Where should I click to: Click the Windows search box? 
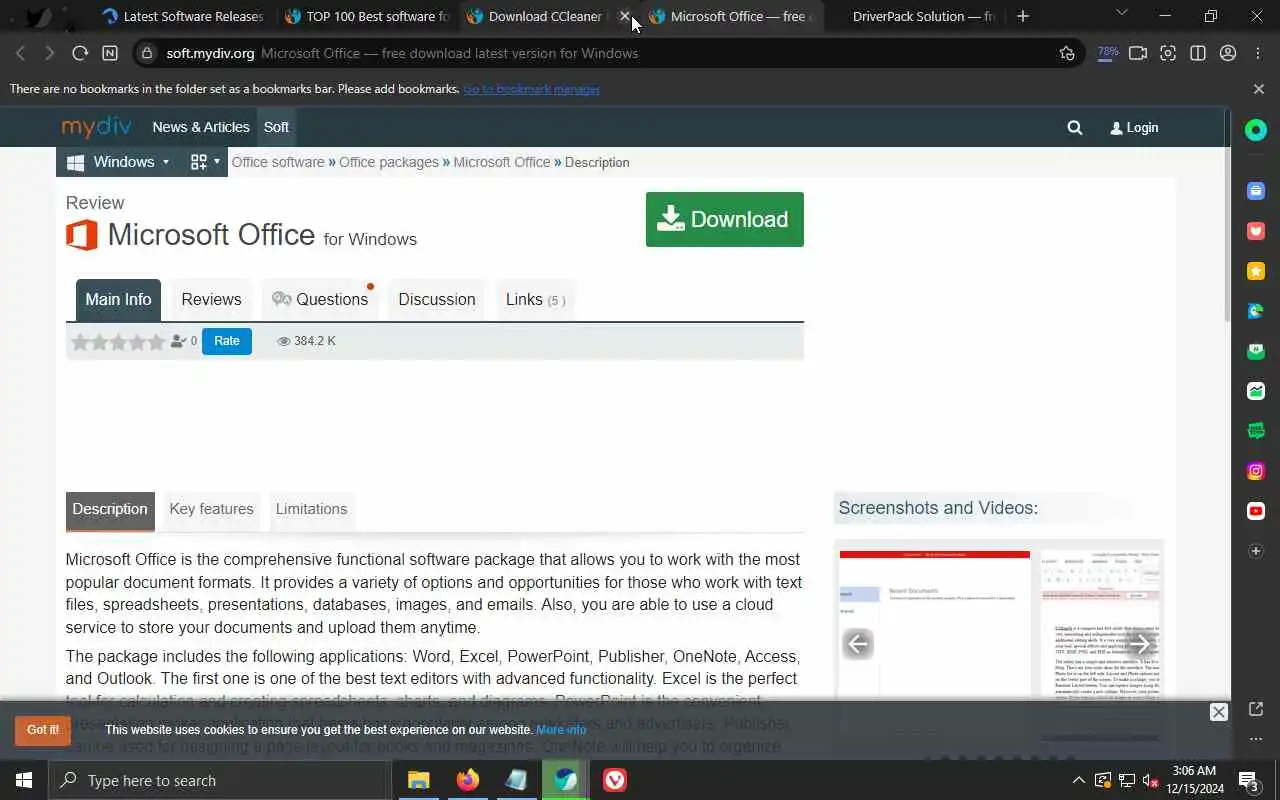[220, 780]
